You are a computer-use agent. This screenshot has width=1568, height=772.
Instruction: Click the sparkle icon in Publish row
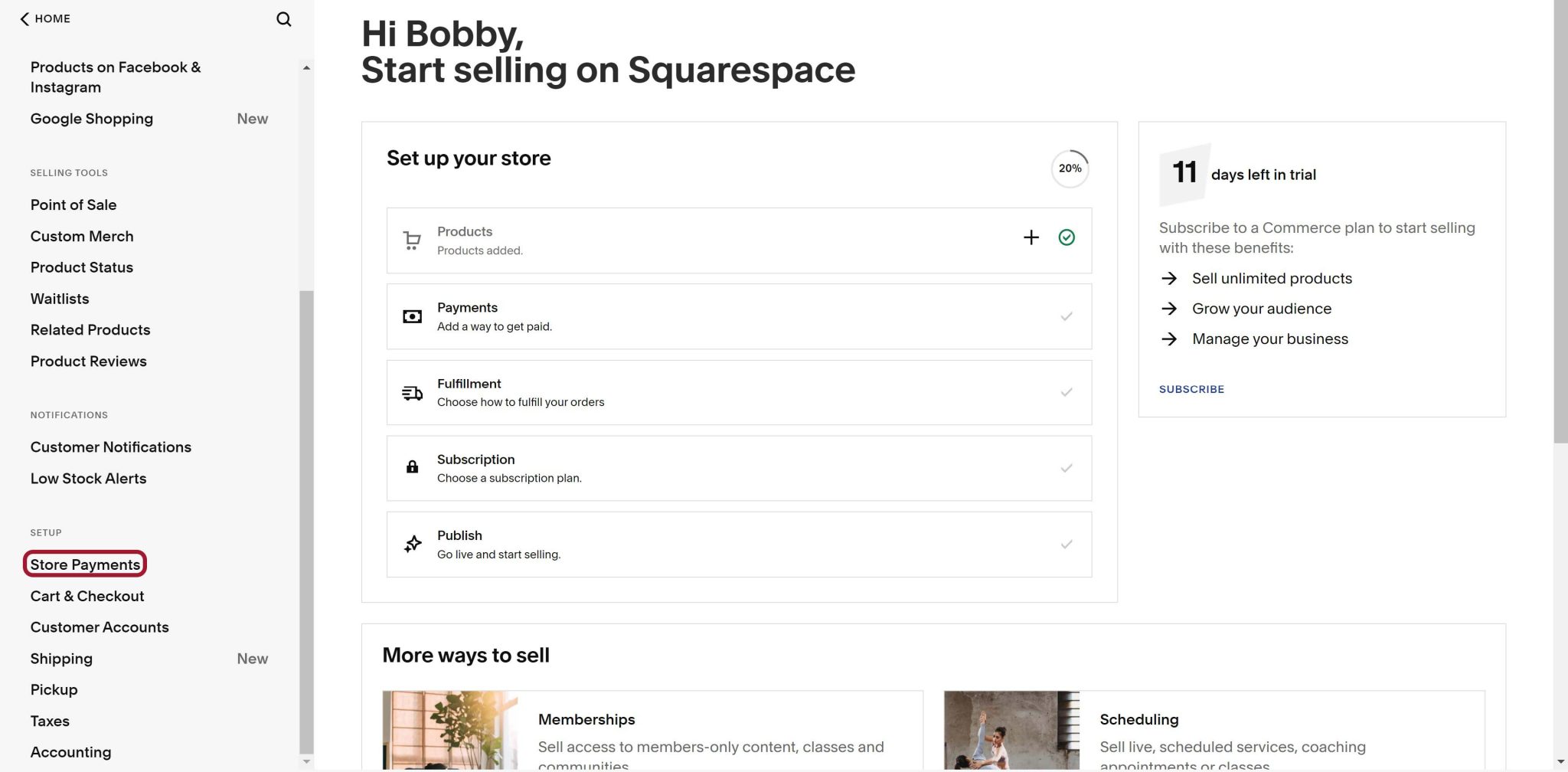pos(413,544)
